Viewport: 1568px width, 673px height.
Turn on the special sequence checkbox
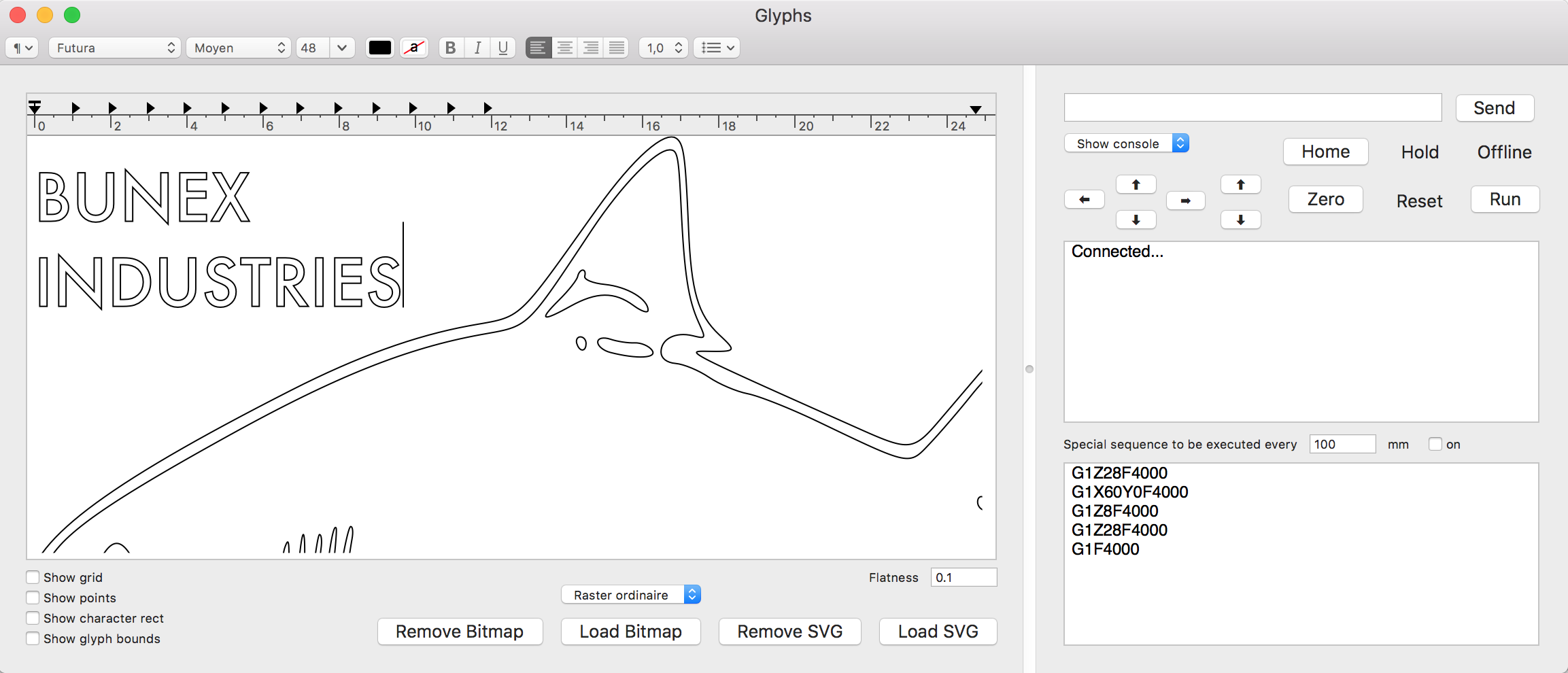[x=1435, y=444]
